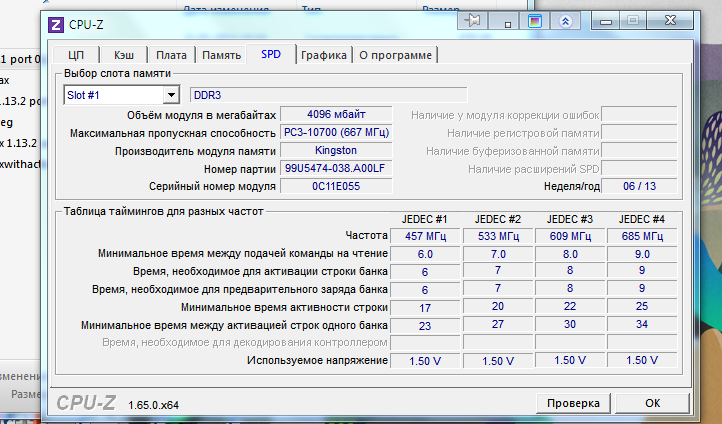Switch to the ЦП tab
Viewport: 722px width, 424px height.
(x=76, y=55)
